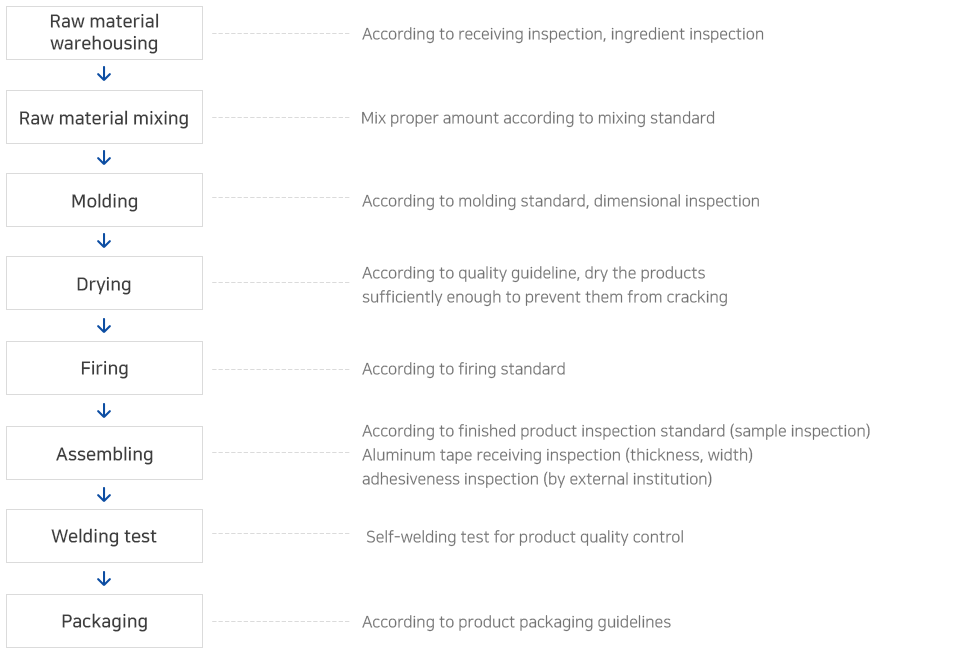Image resolution: width=955 pixels, height=660 pixels.
Task: Choose the Assembling step box
Action: click(x=105, y=453)
